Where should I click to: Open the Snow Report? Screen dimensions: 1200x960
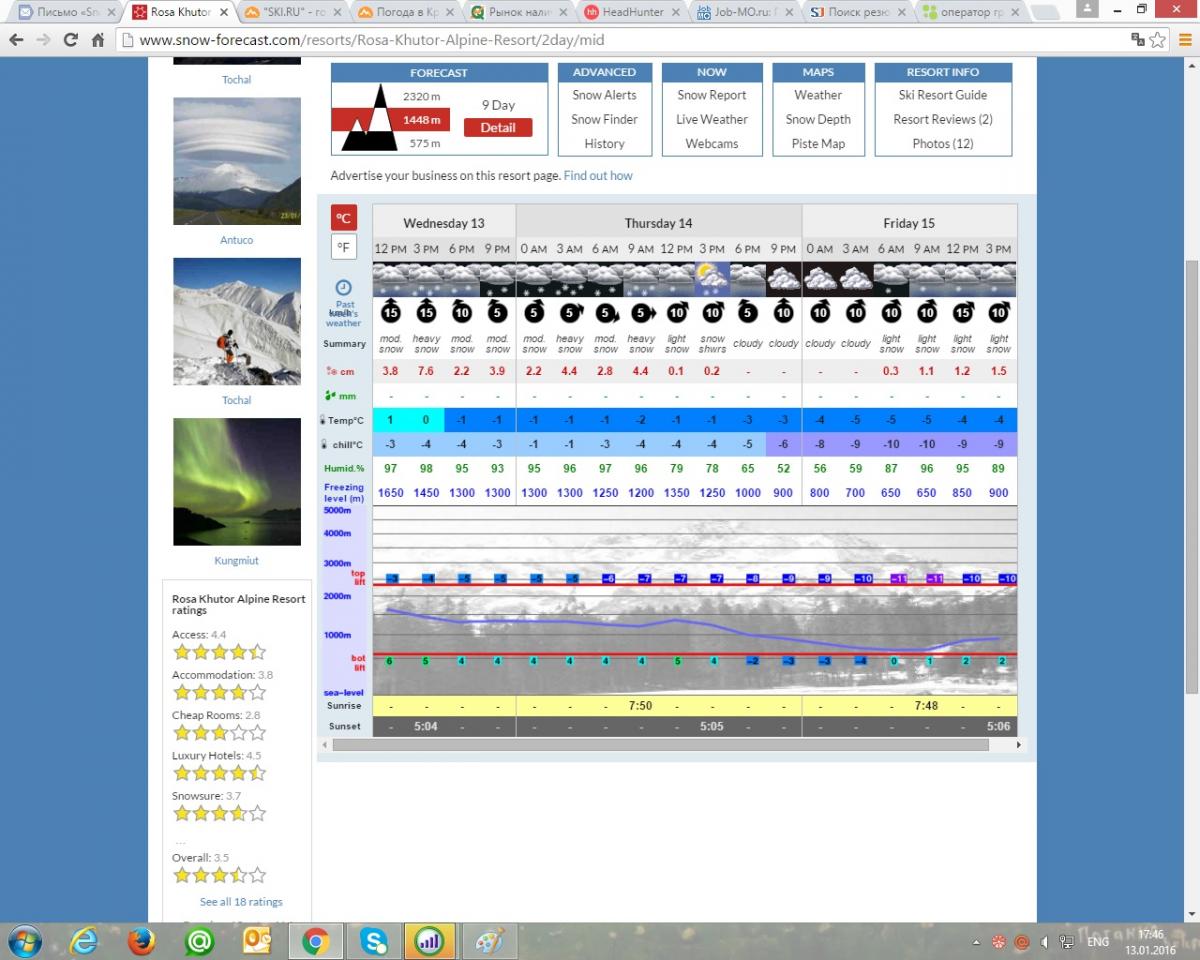tap(712, 95)
